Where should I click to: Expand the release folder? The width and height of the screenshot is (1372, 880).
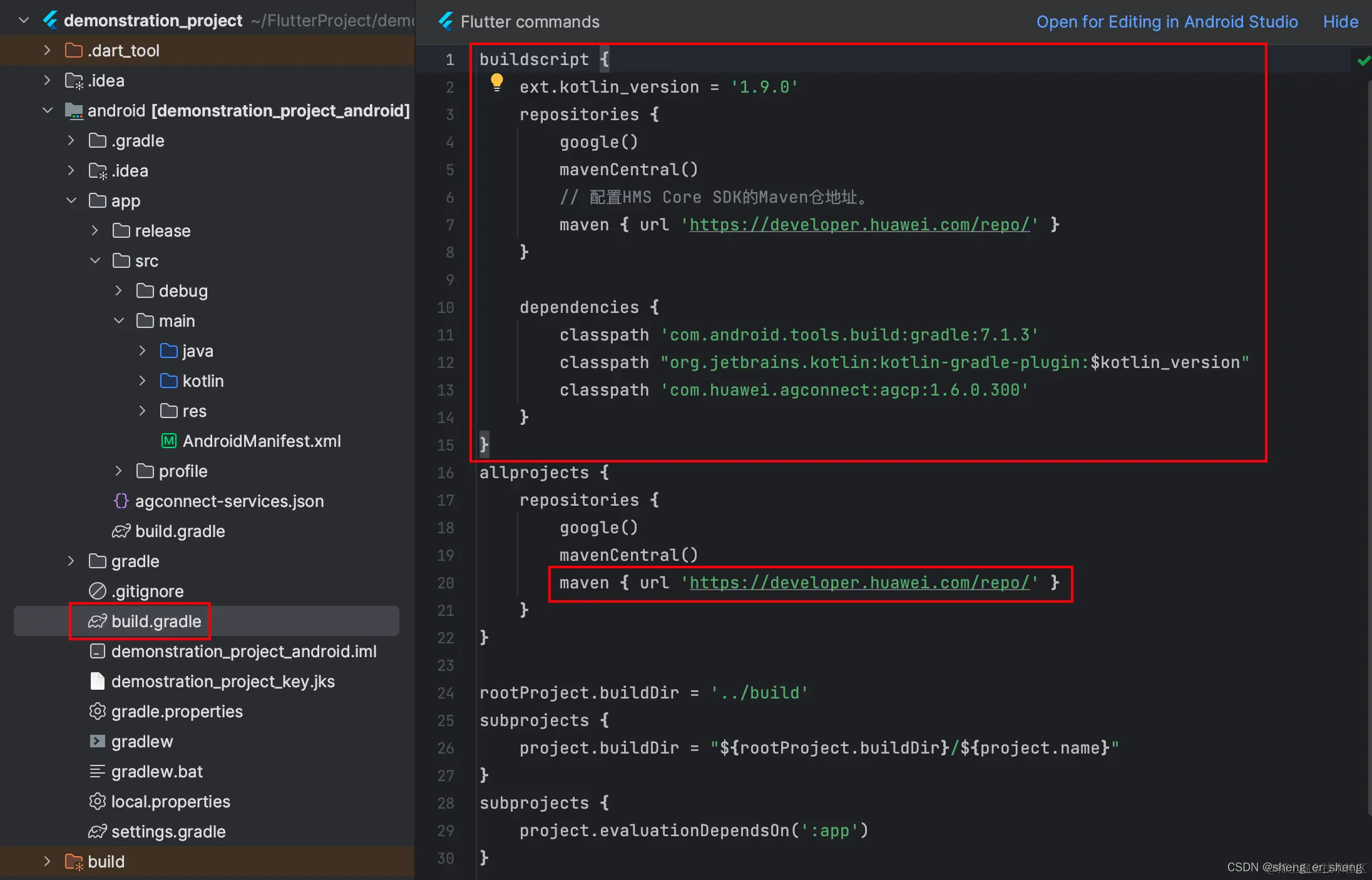(x=95, y=230)
